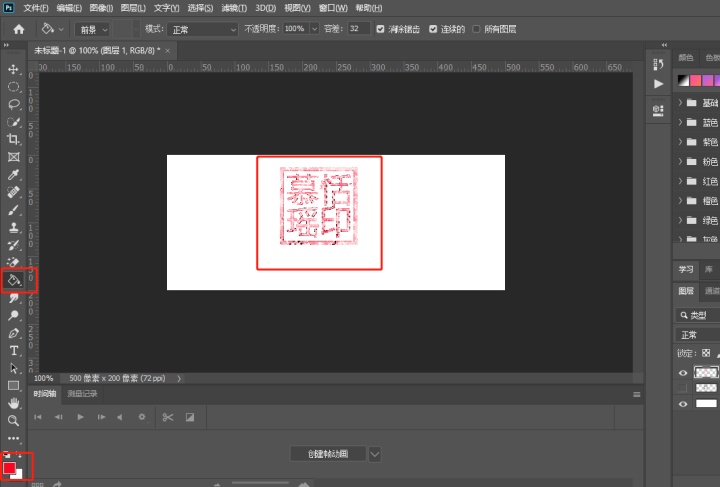Select the Eyedropper tool
The image size is (720, 487).
[13, 174]
